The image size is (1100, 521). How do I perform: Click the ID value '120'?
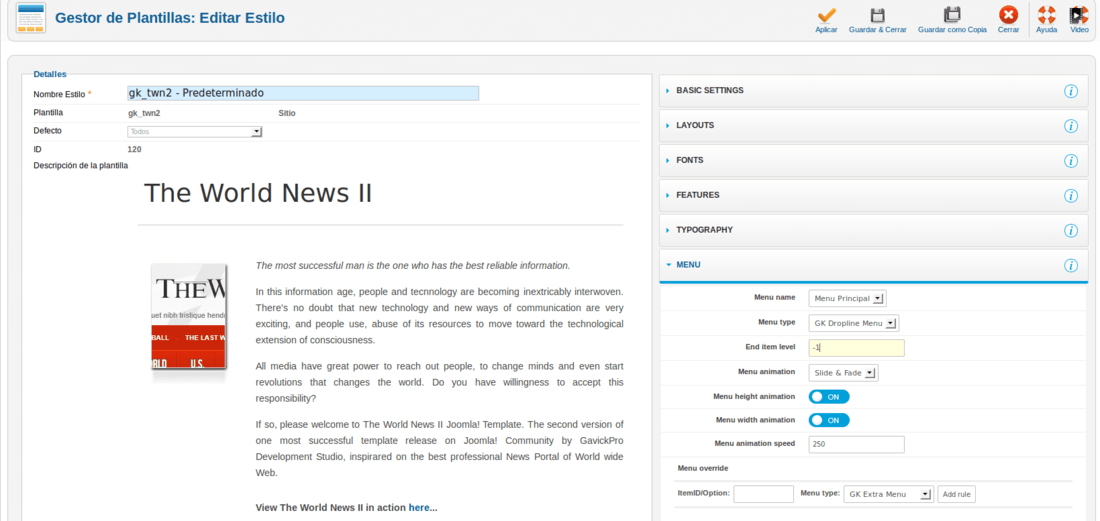click(x=135, y=149)
